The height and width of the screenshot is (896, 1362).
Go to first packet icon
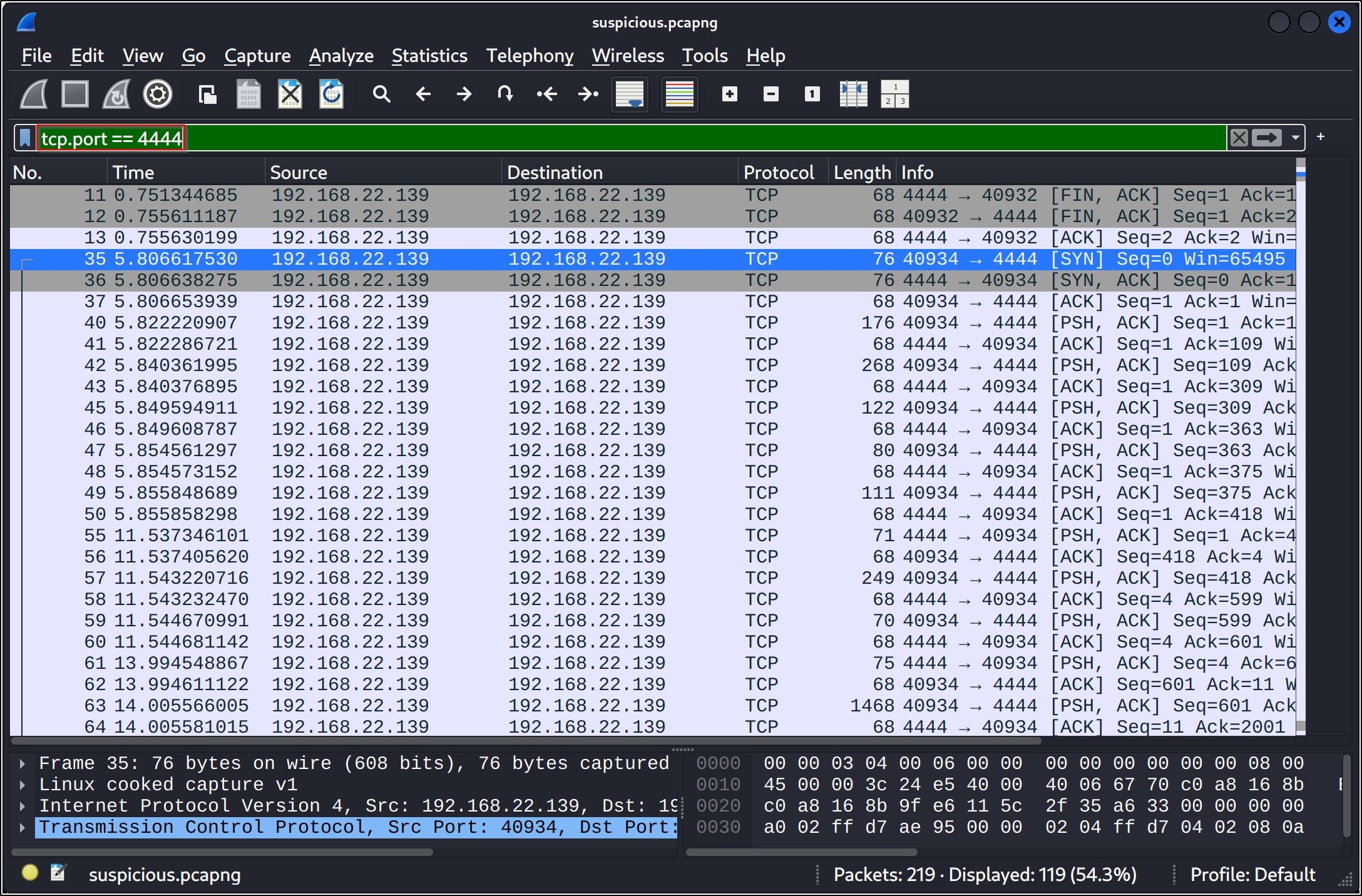coord(546,94)
